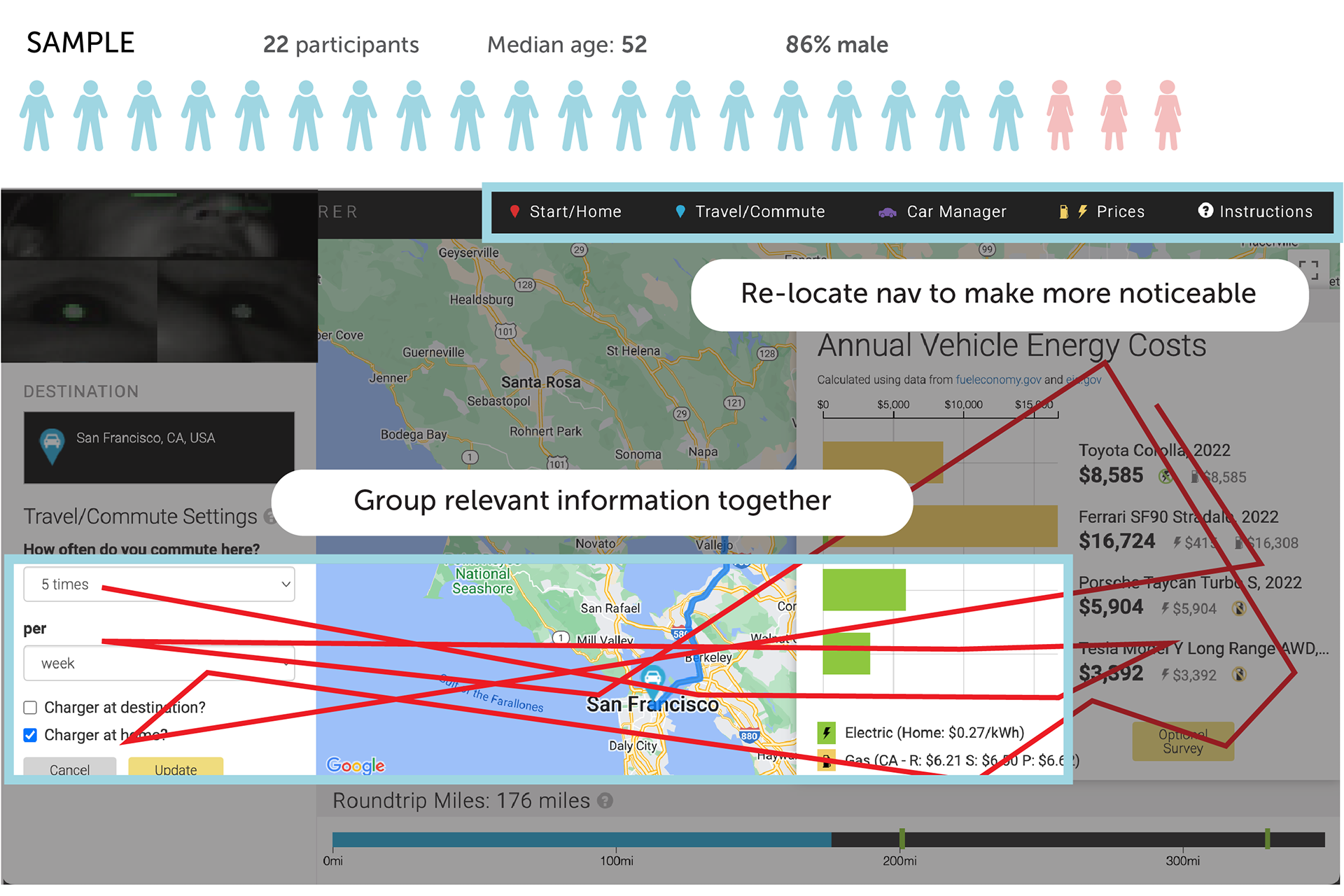
Task: Open the Travel/Commute nav item
Action: [x=750, y=211]
